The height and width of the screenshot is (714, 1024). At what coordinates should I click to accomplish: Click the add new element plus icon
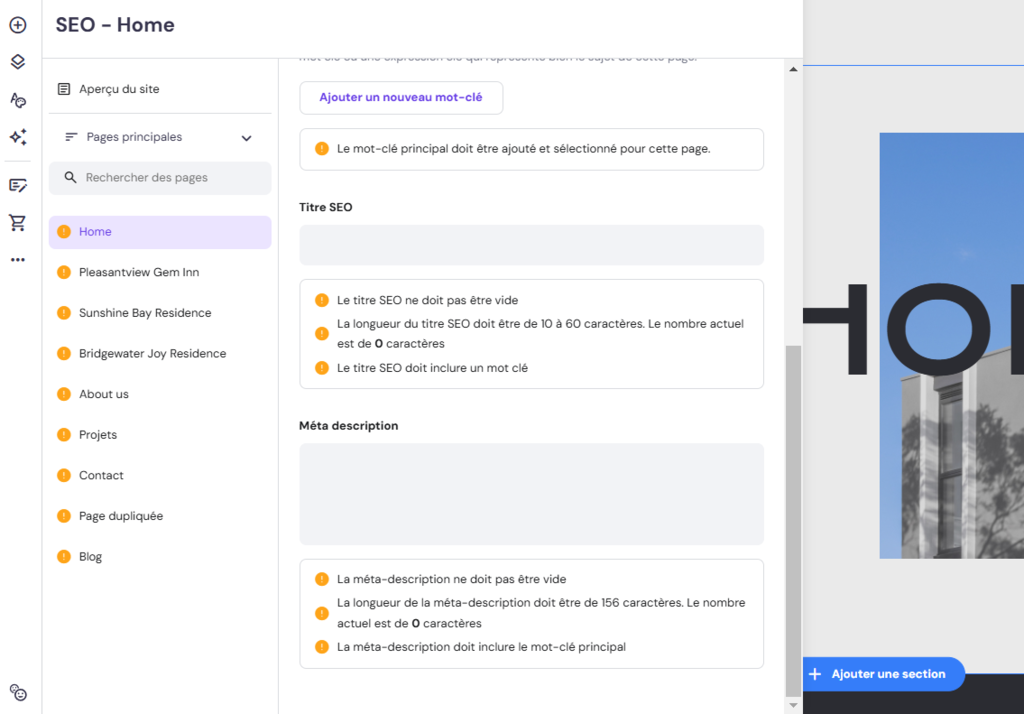(17, 25)
